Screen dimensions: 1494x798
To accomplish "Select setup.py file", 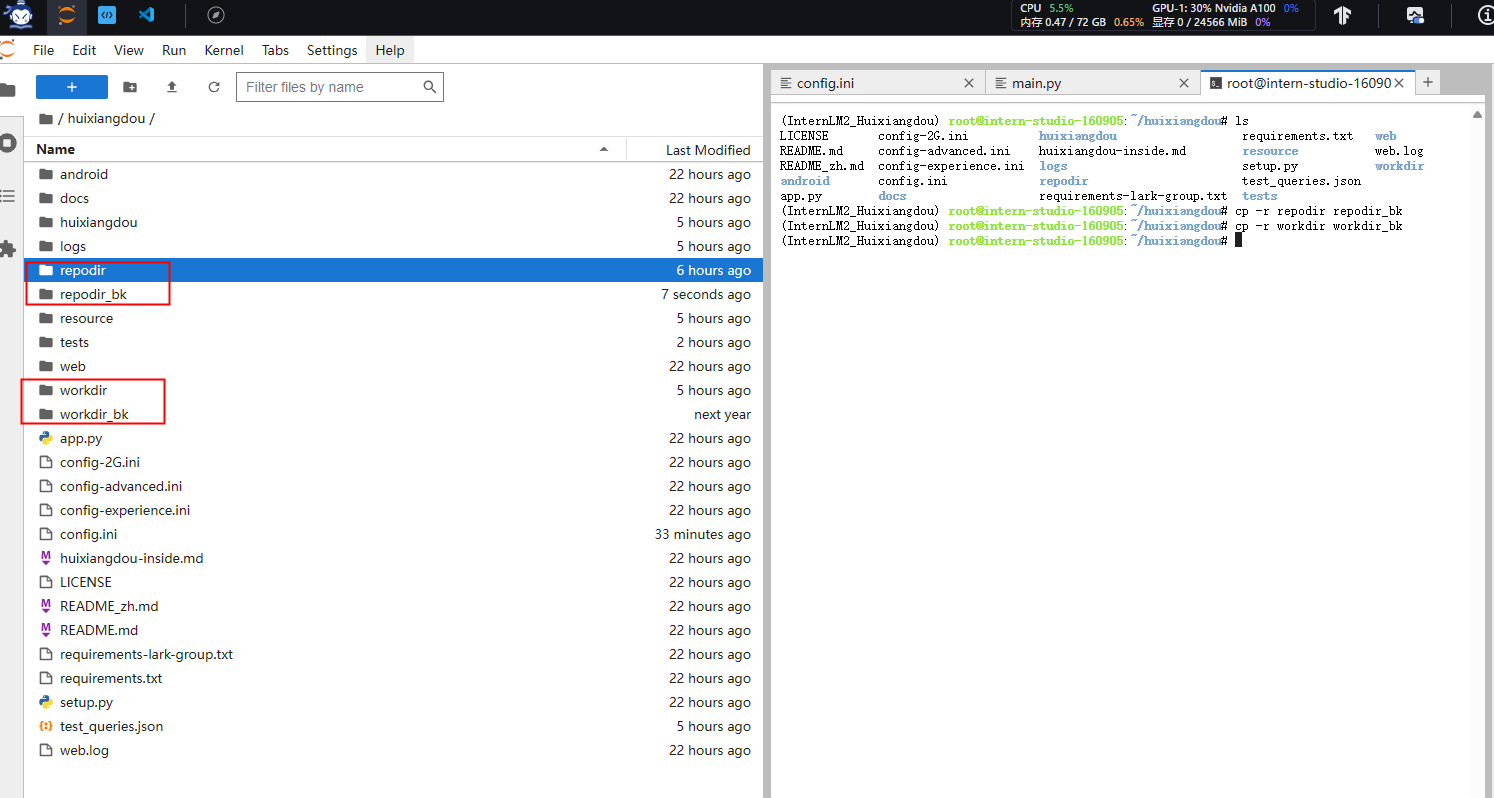I will coord(395,702).
